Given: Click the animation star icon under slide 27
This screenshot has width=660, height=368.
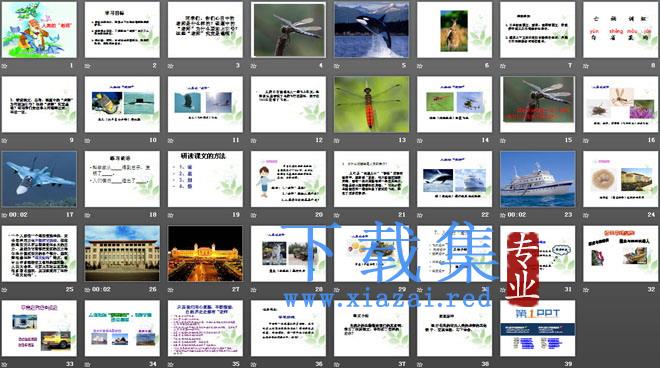Looking at the screenshot, I should [170, 290].
